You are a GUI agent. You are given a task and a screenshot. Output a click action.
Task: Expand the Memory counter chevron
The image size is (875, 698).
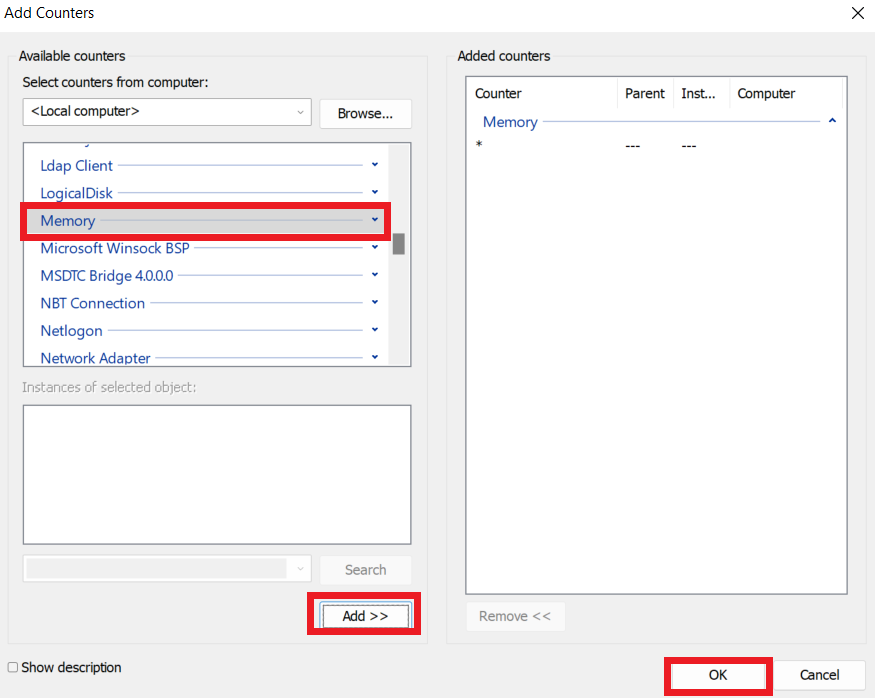coord(375,220)
